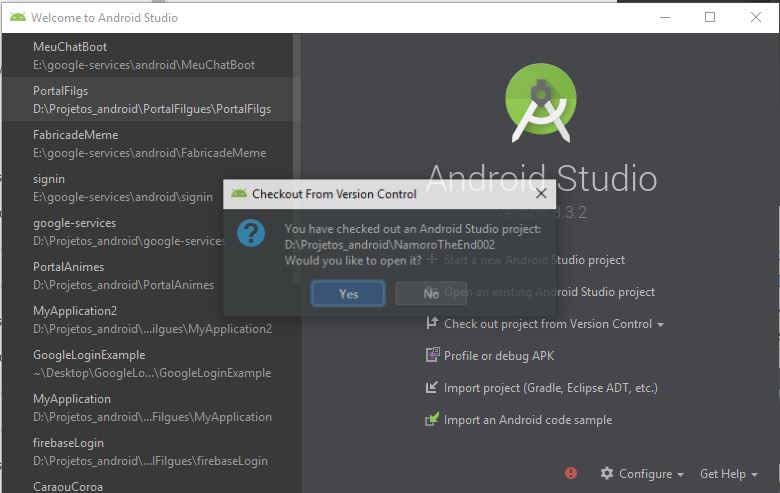Click the version control checkout icon
This screenshot has width=780, height=493.
tap(432, 323)
